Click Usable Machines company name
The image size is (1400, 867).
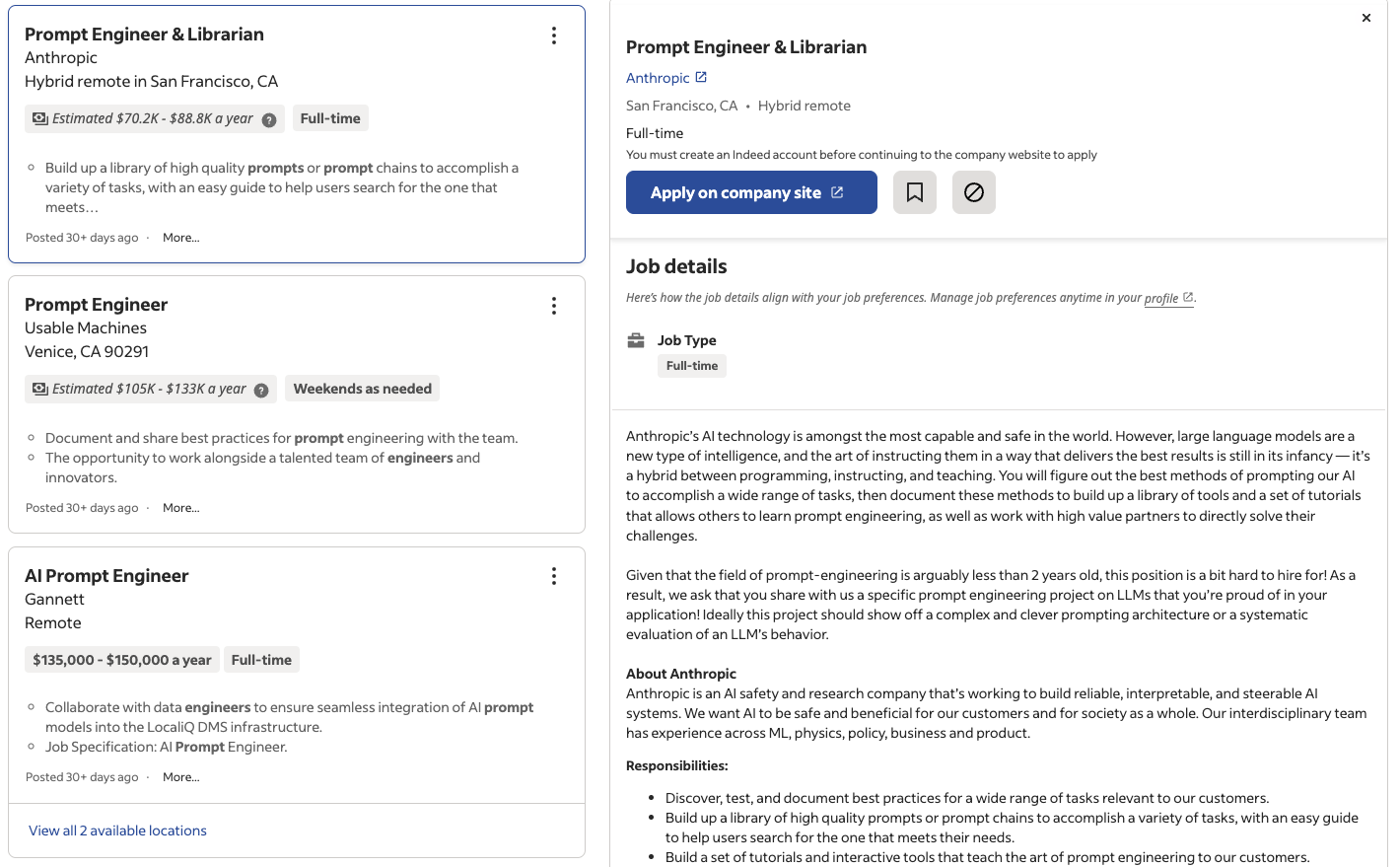86,328
